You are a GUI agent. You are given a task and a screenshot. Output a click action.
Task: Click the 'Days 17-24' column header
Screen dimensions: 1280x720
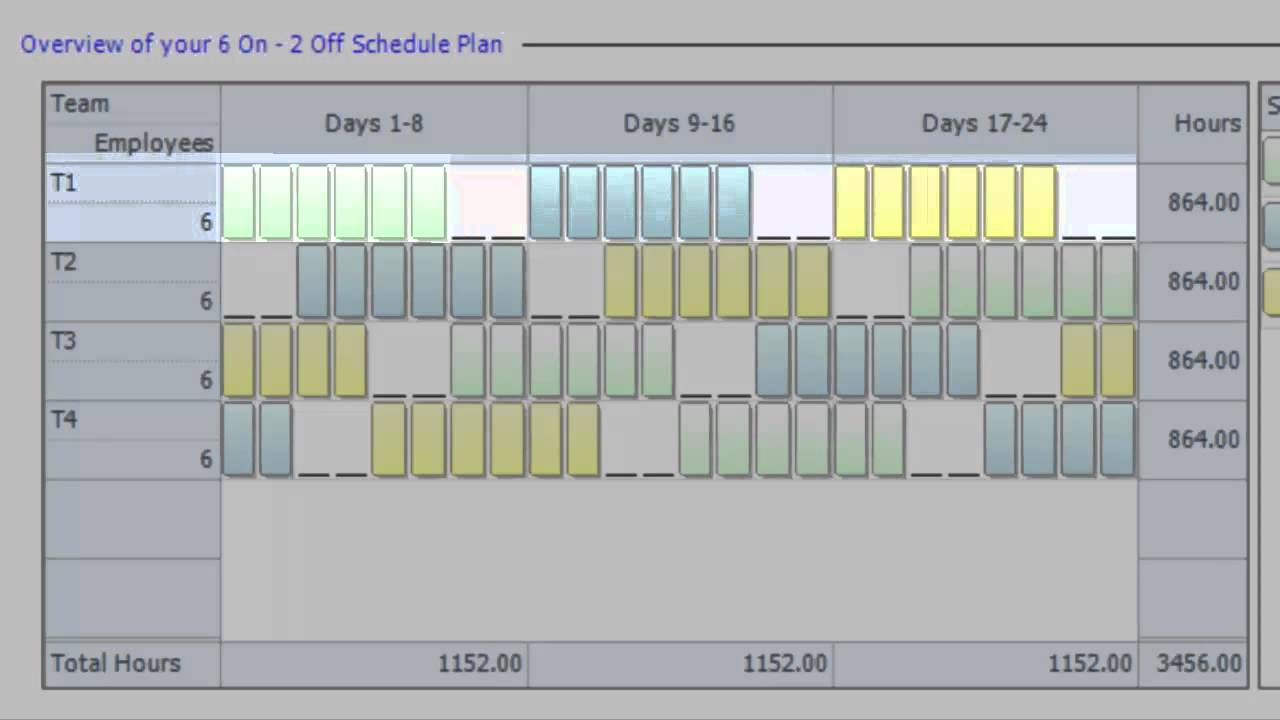(x=985, y=124)
